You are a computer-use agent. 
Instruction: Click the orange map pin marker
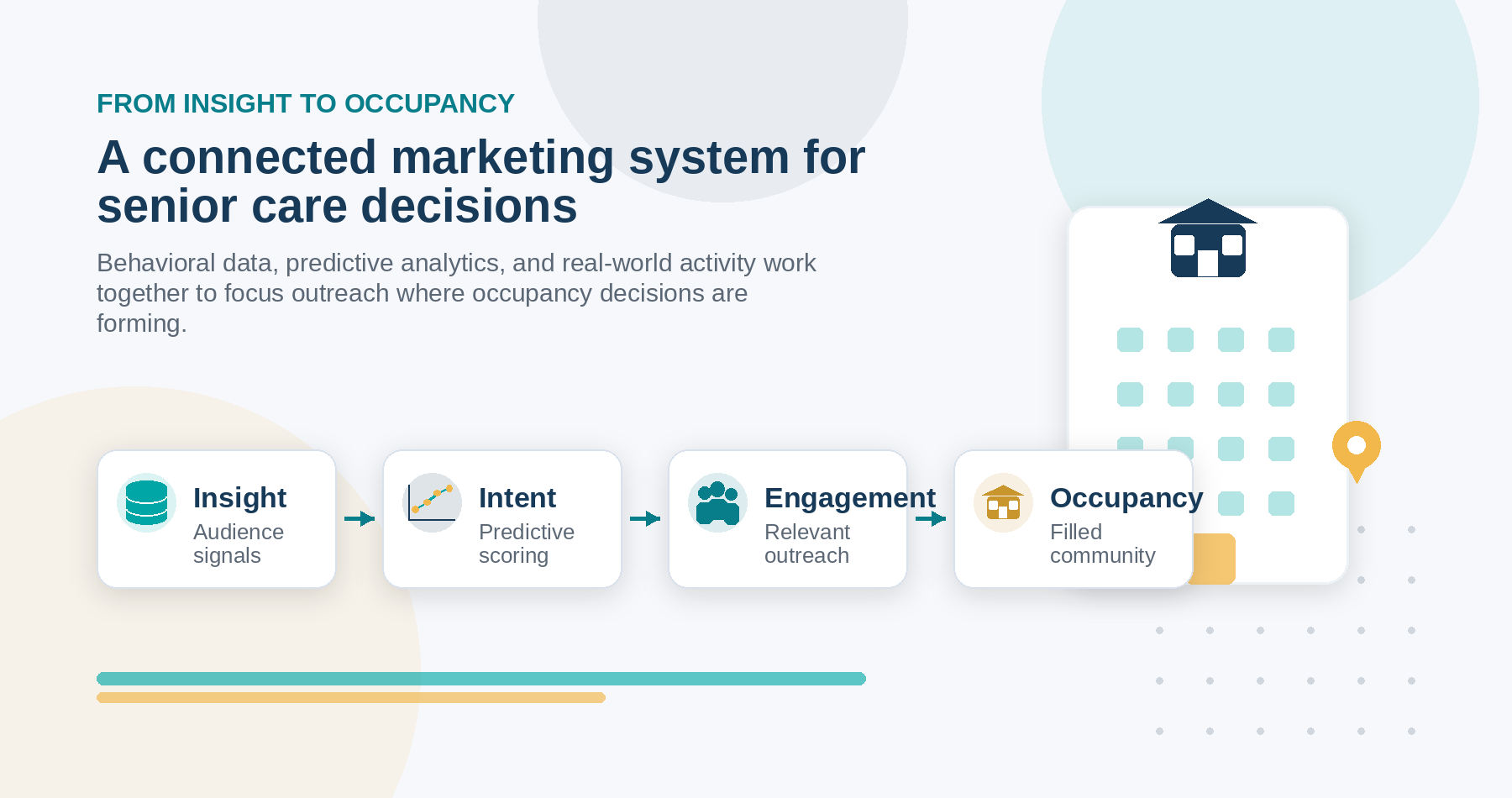coord(1357,452)
